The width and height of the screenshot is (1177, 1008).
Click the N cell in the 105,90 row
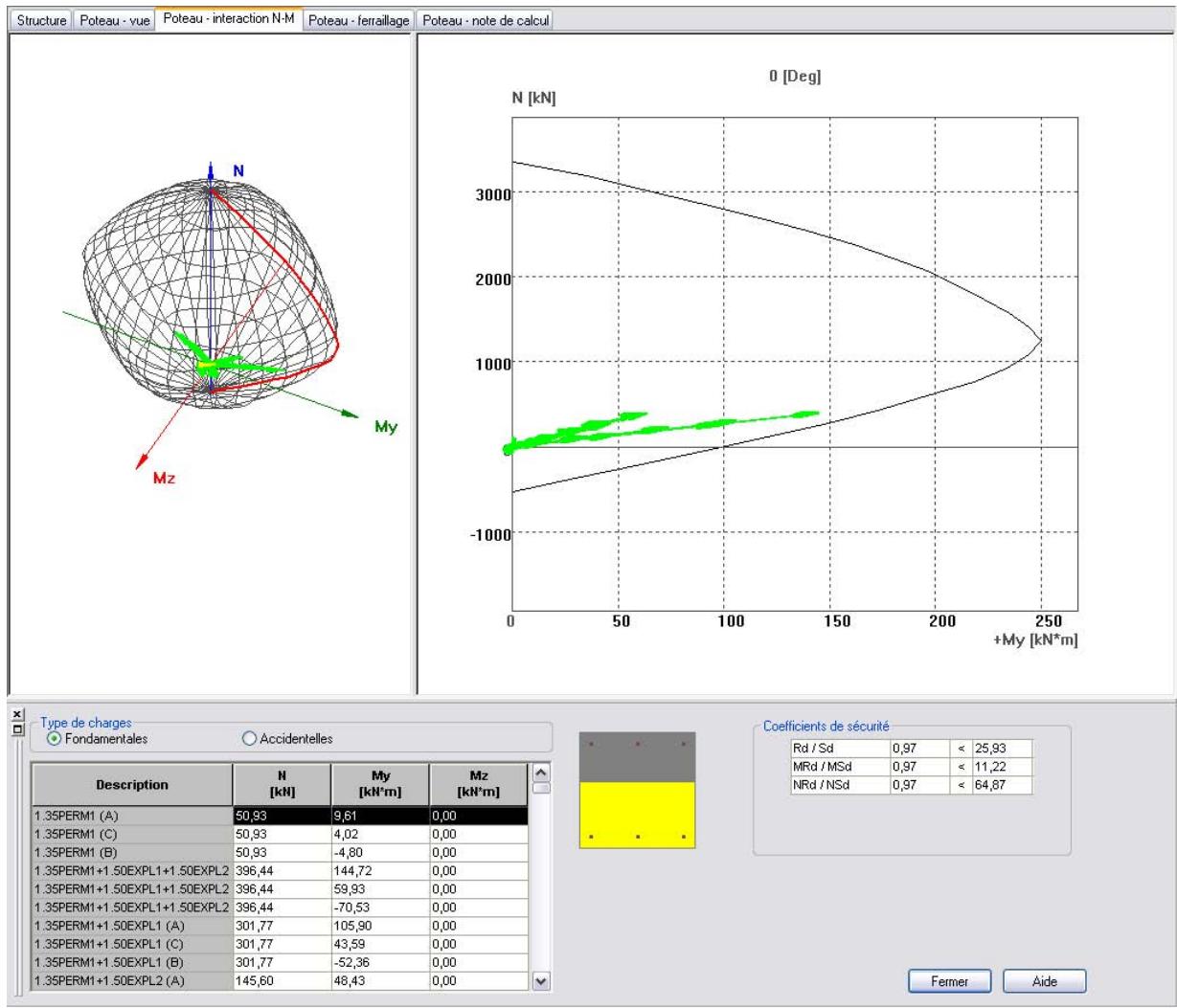(x=282, y=926)
